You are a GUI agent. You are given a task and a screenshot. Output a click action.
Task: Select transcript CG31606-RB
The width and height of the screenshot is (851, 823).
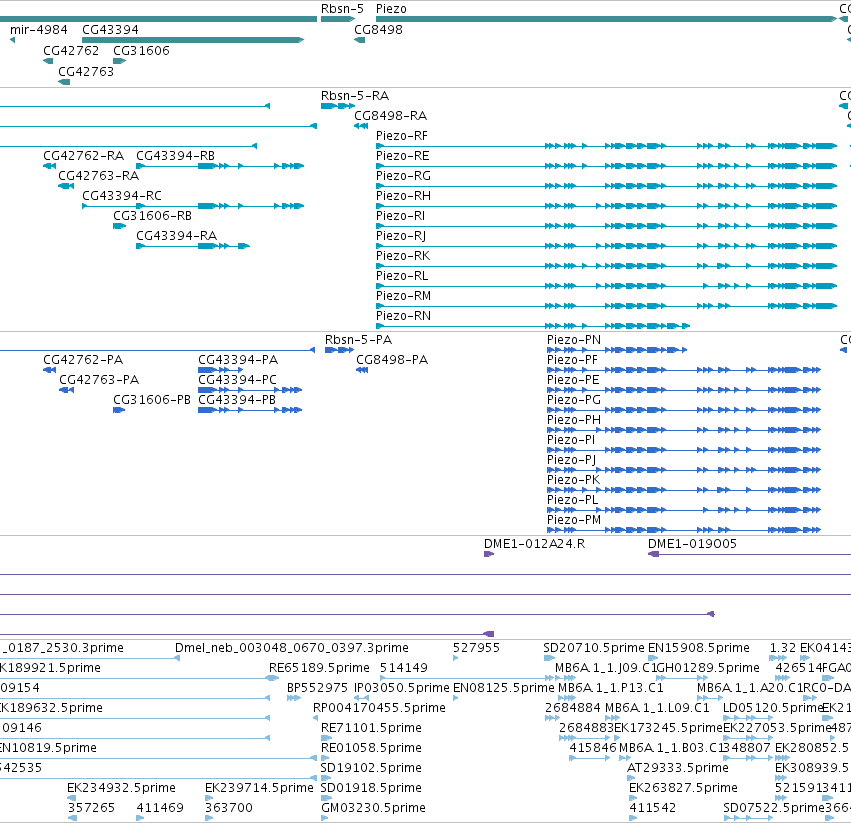click(153, 216)
